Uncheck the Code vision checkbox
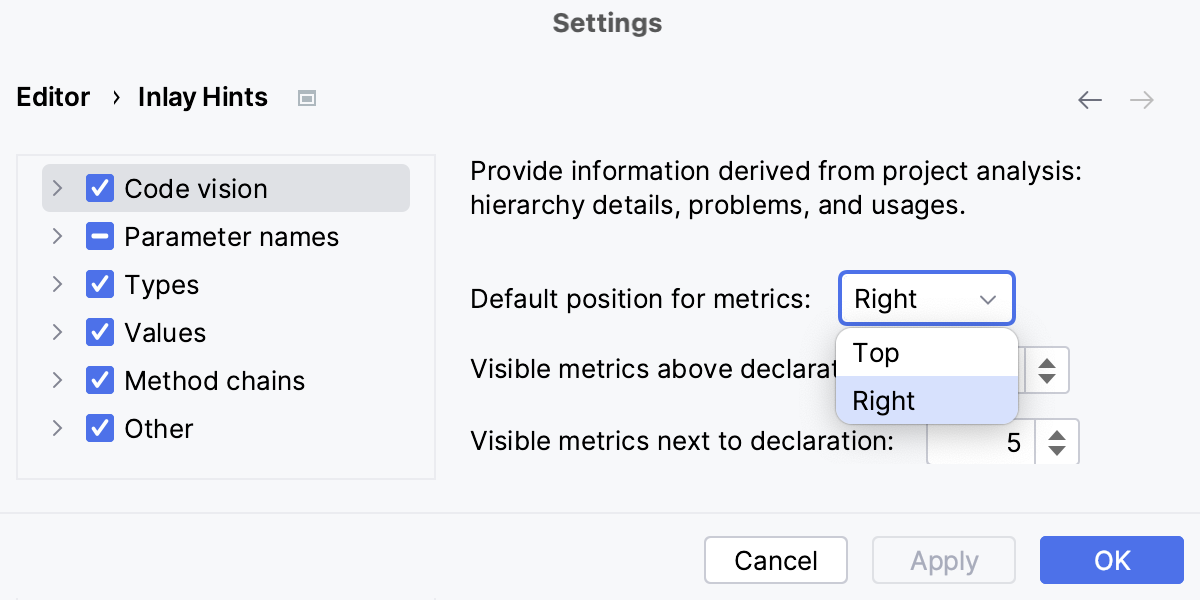This screenshot has width=1200, height=600. (x=99, y=188)
